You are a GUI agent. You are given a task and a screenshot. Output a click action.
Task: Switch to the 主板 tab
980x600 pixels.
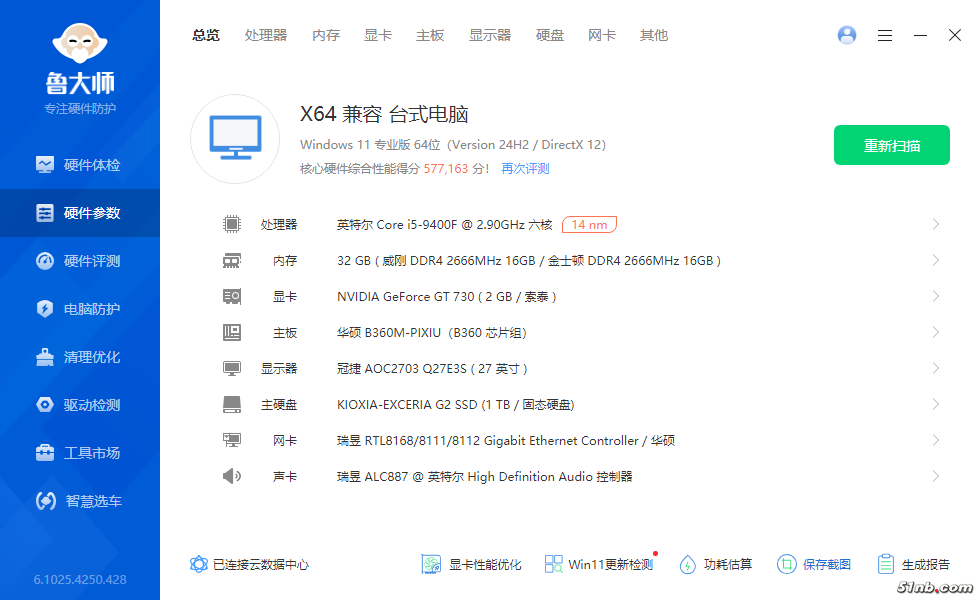click(430, 36)
